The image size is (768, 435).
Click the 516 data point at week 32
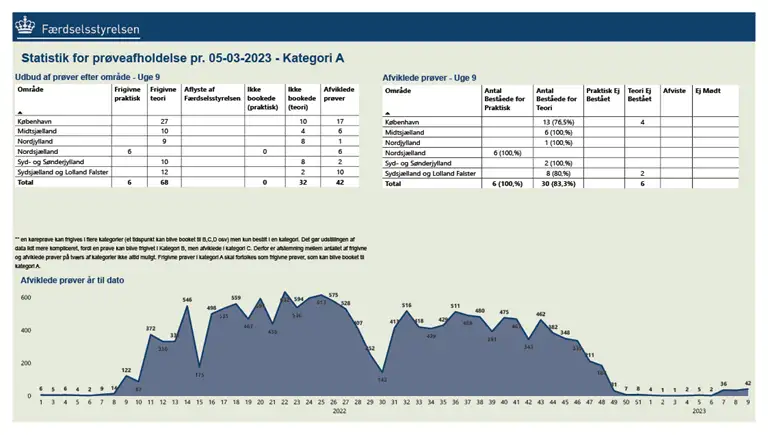pos(407,304)
